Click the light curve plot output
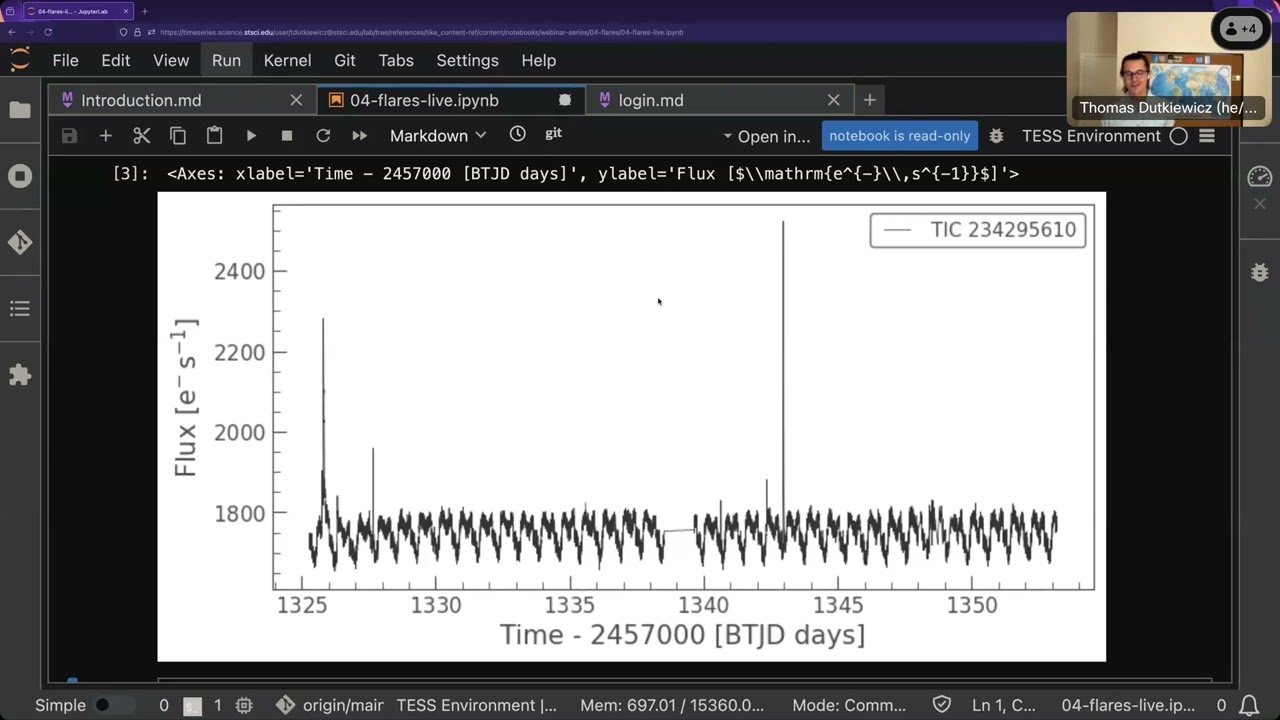 [x=632, y=427]
